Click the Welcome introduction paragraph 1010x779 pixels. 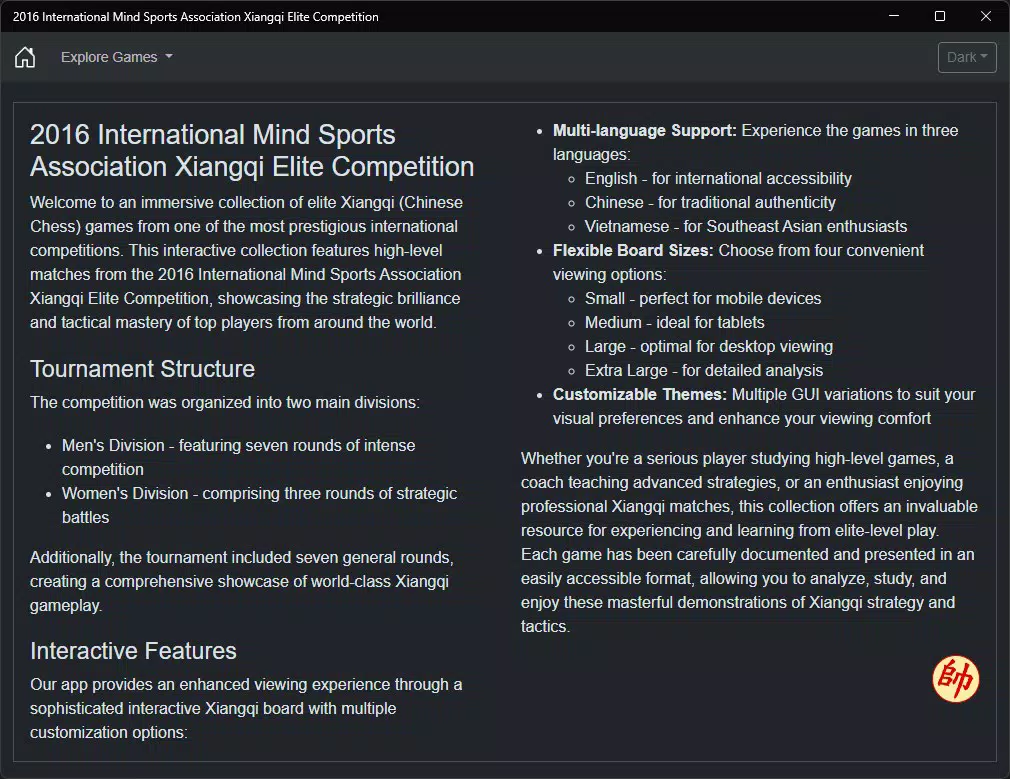pyautogui.click(x=246, y=262)
